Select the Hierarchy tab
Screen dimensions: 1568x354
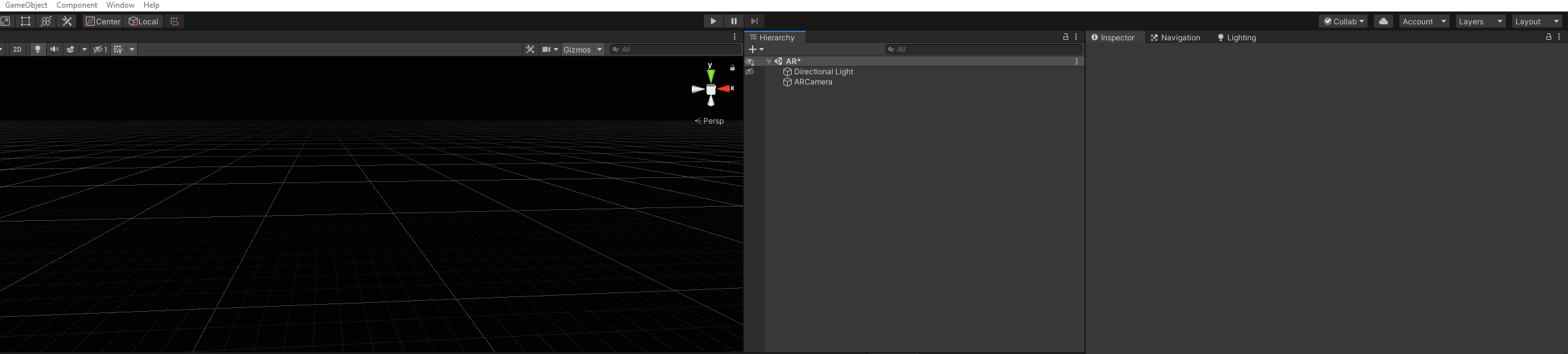[x=776, y=38]
